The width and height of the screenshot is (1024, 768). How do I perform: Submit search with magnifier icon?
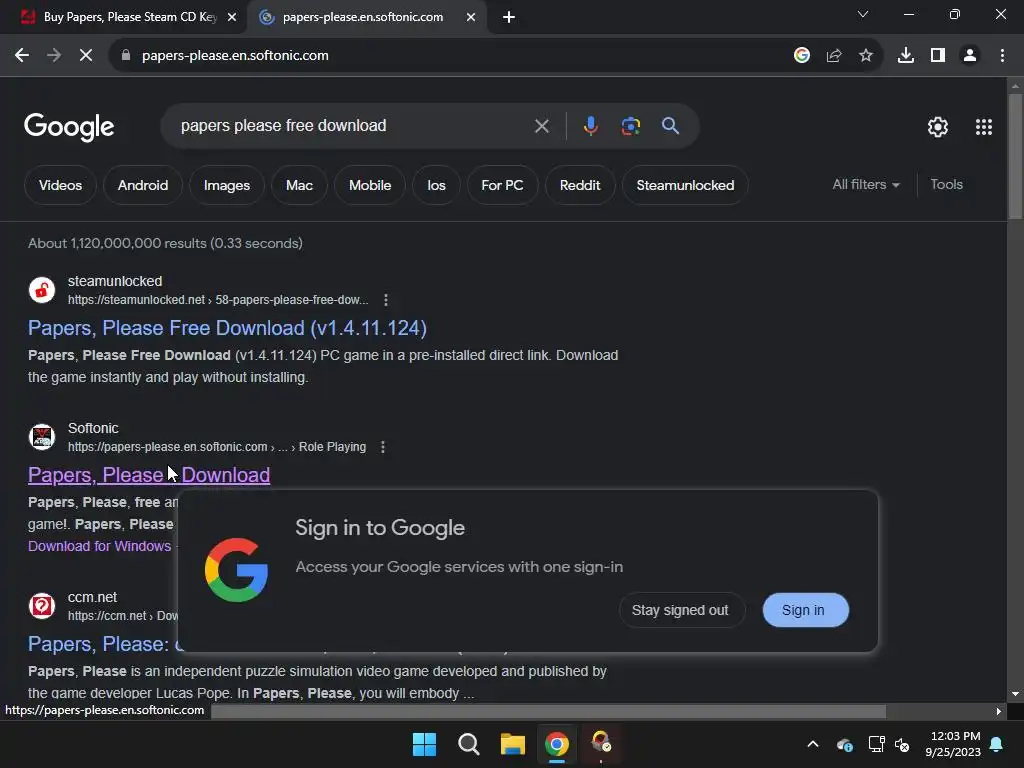point(670,126)
